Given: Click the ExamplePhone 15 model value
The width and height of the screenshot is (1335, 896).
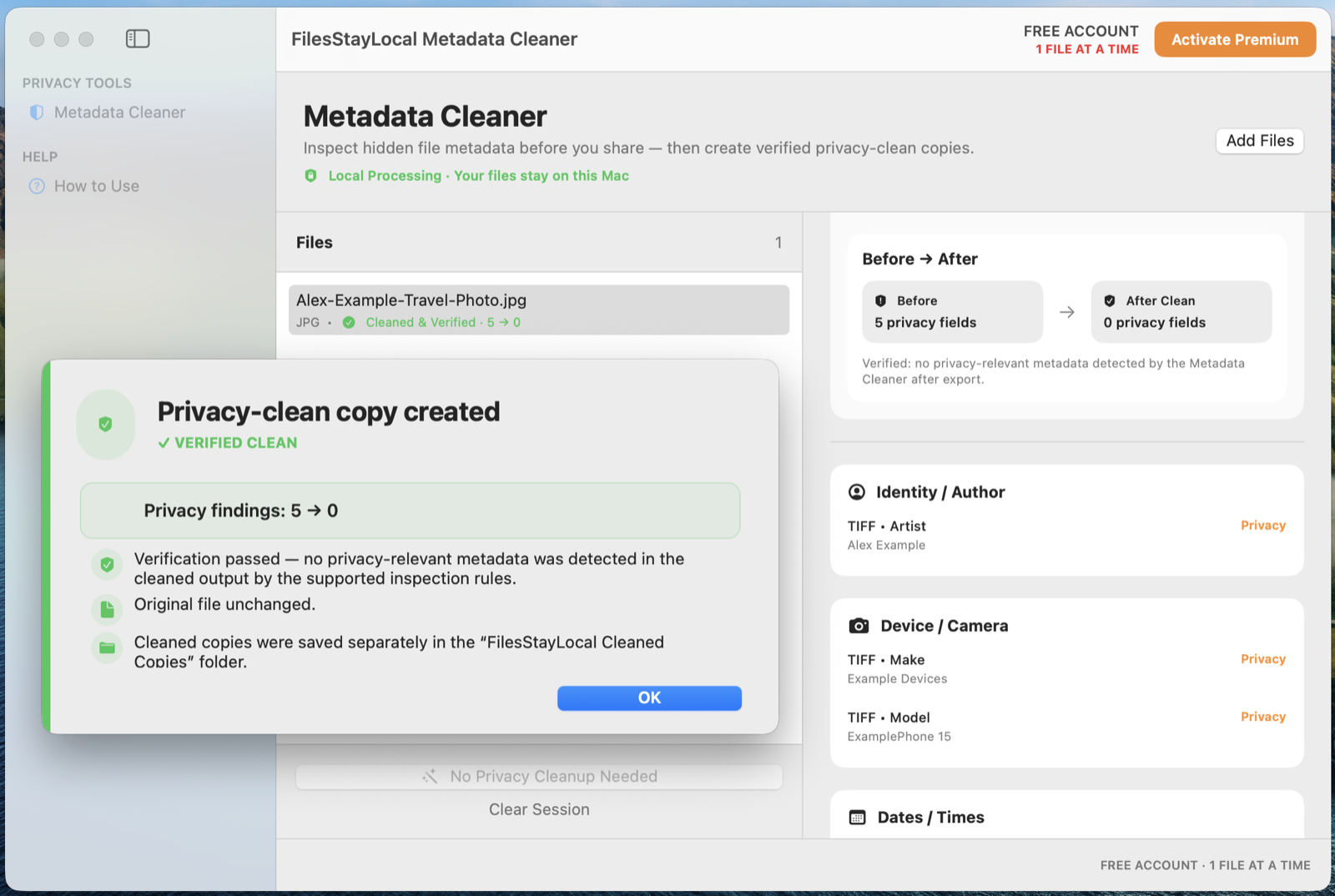Looking at the screenshot, I should [x=899, y=737].
